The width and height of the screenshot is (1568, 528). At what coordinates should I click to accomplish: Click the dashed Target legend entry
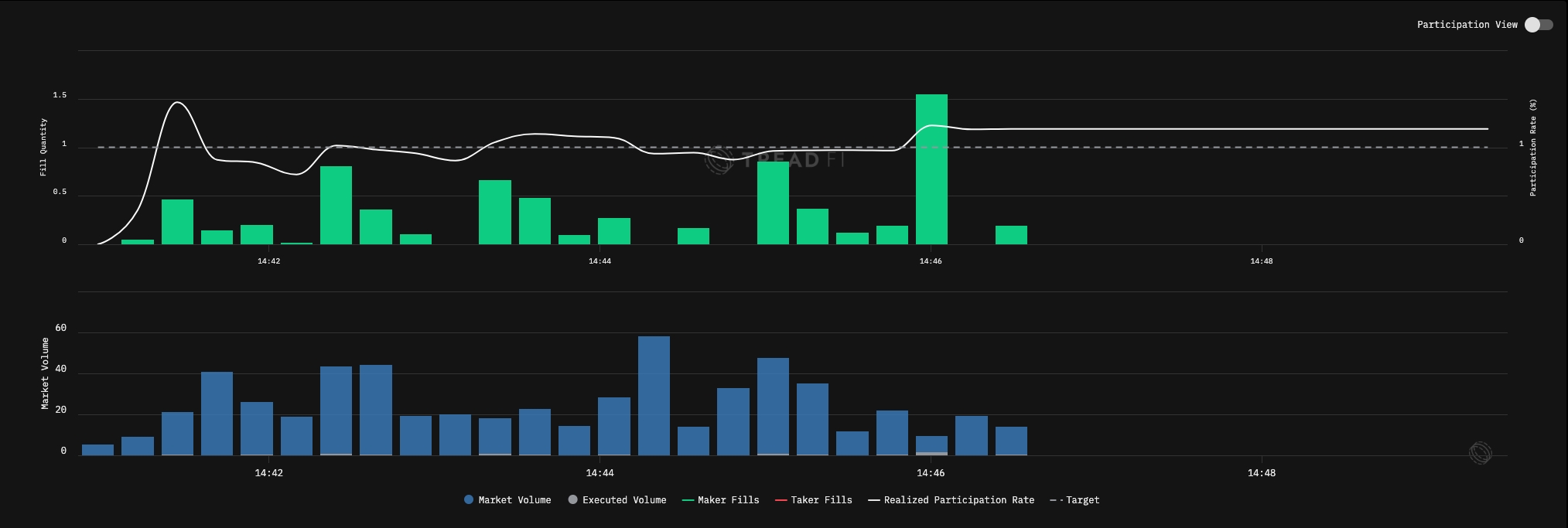[x=1074, y=500]
